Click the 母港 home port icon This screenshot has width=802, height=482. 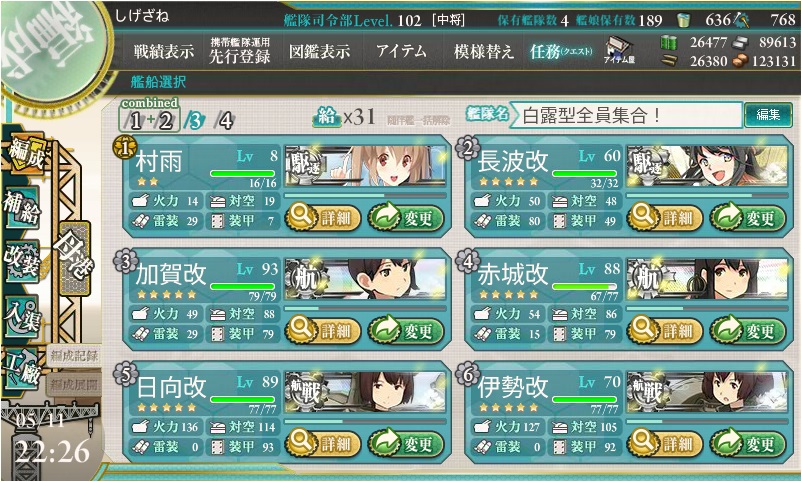point(74,257)
